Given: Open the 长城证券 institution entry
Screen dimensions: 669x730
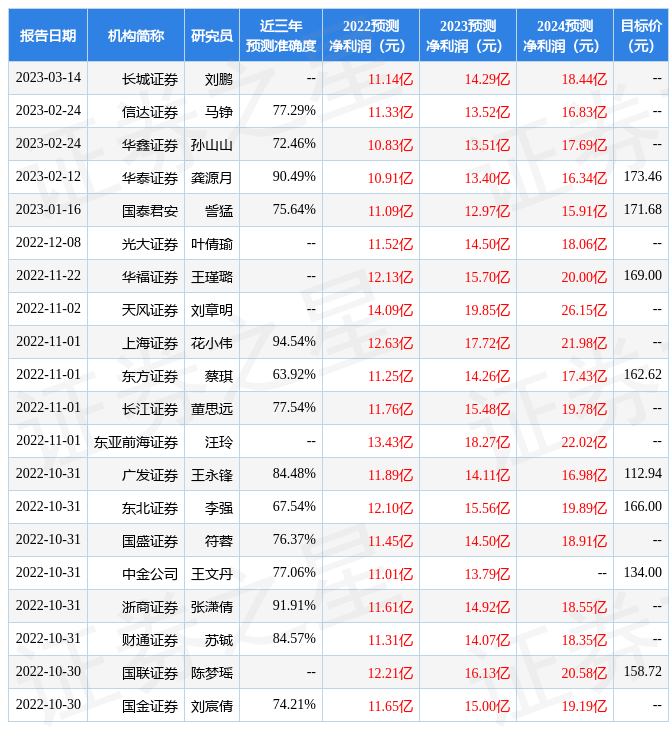Looking at the screenshot, I should pyautogui.click(x=150, y=78).
